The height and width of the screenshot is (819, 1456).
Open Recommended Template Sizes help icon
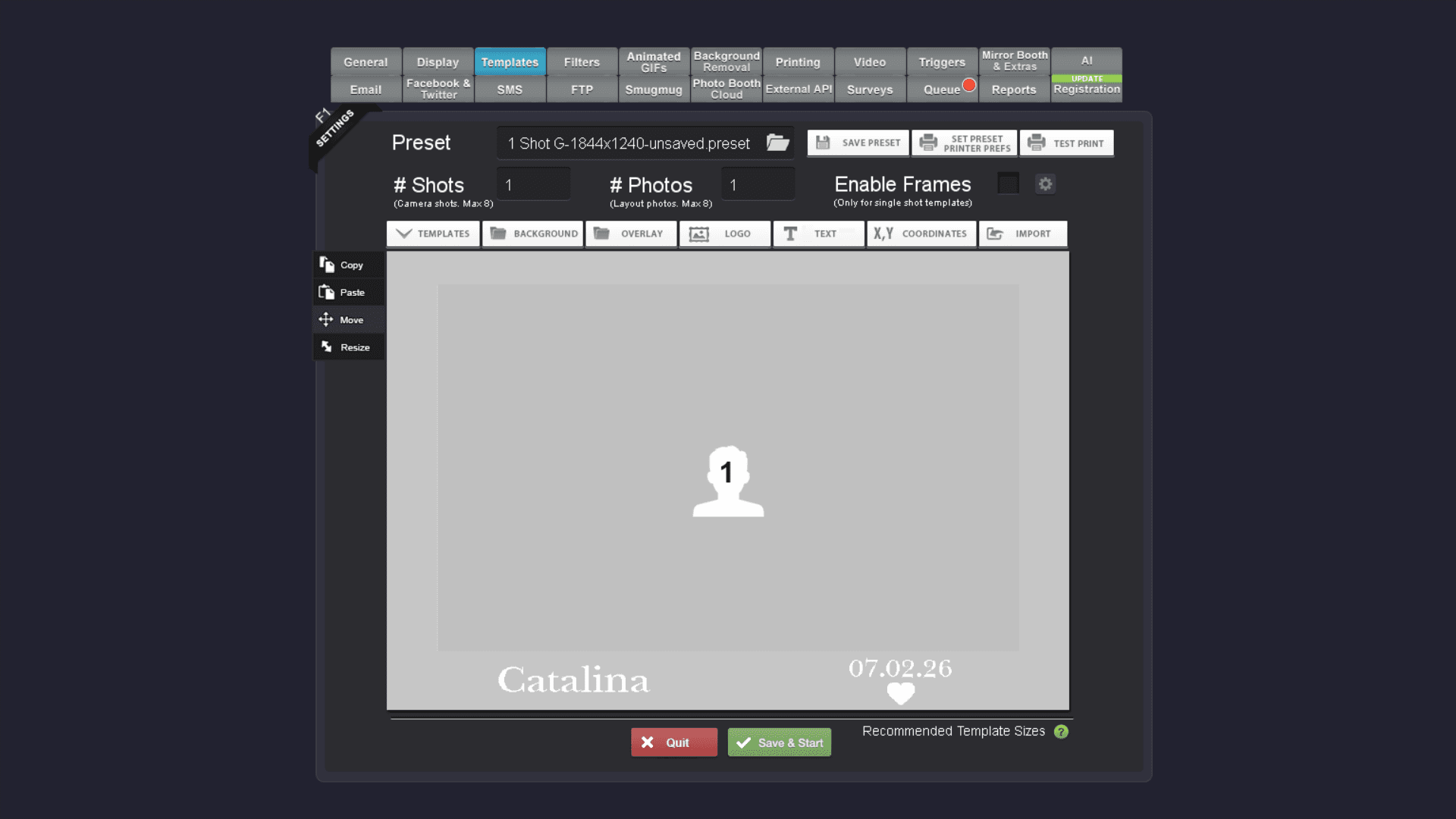[x=1061, y=732]
